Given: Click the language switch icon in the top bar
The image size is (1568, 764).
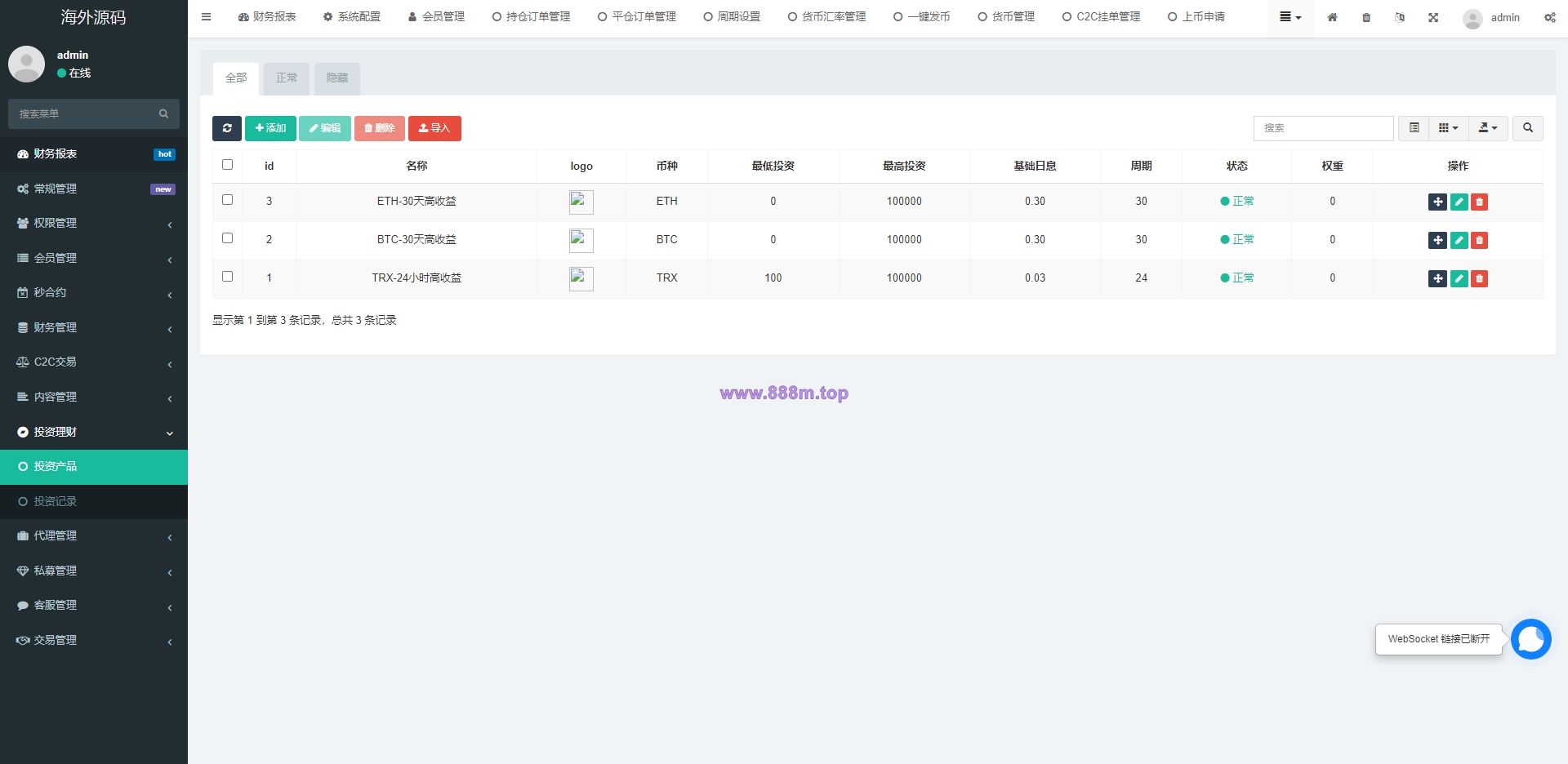Looking at the screenshot, I should (x=1400, y=17).
